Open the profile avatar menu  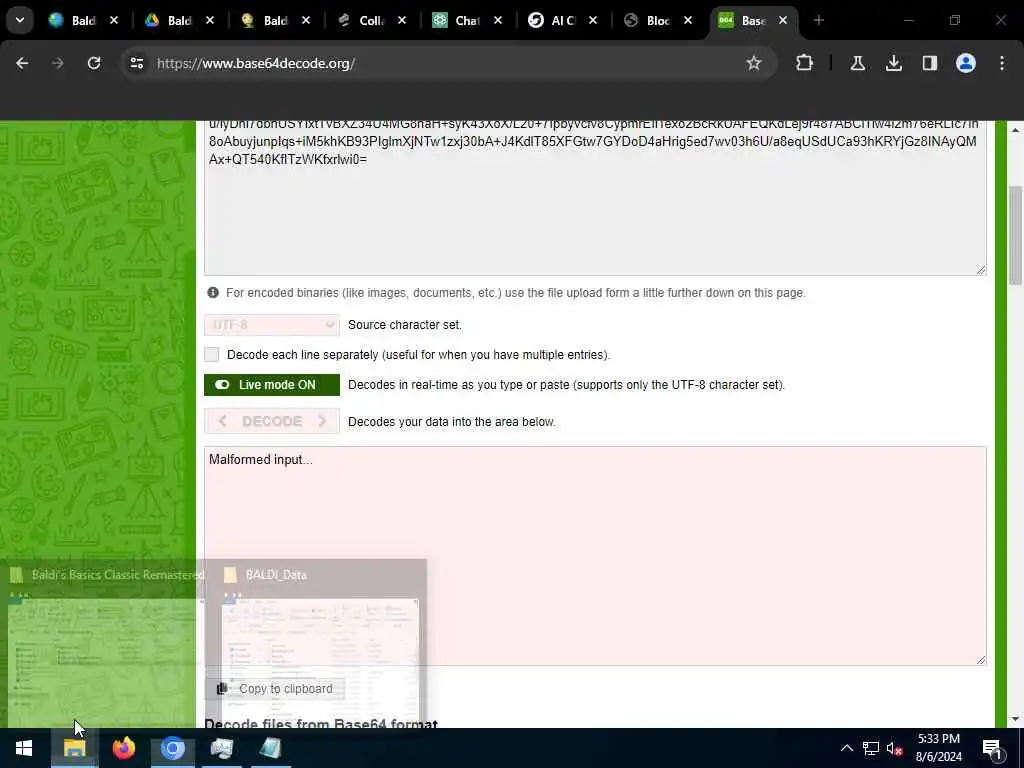[x=966, y=63]
